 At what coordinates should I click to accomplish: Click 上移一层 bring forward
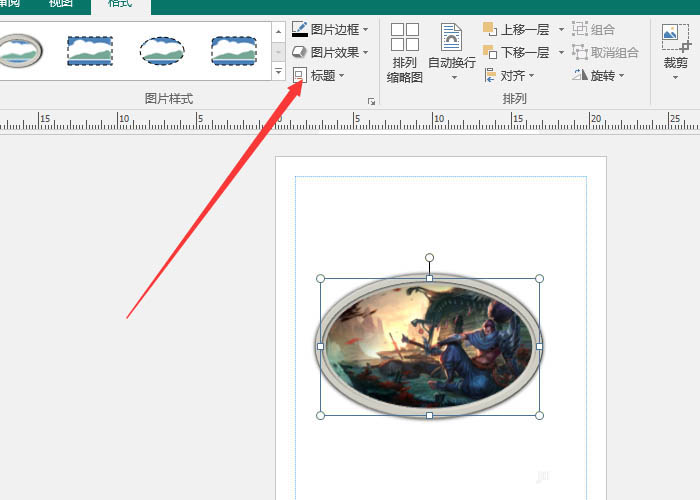517,30
